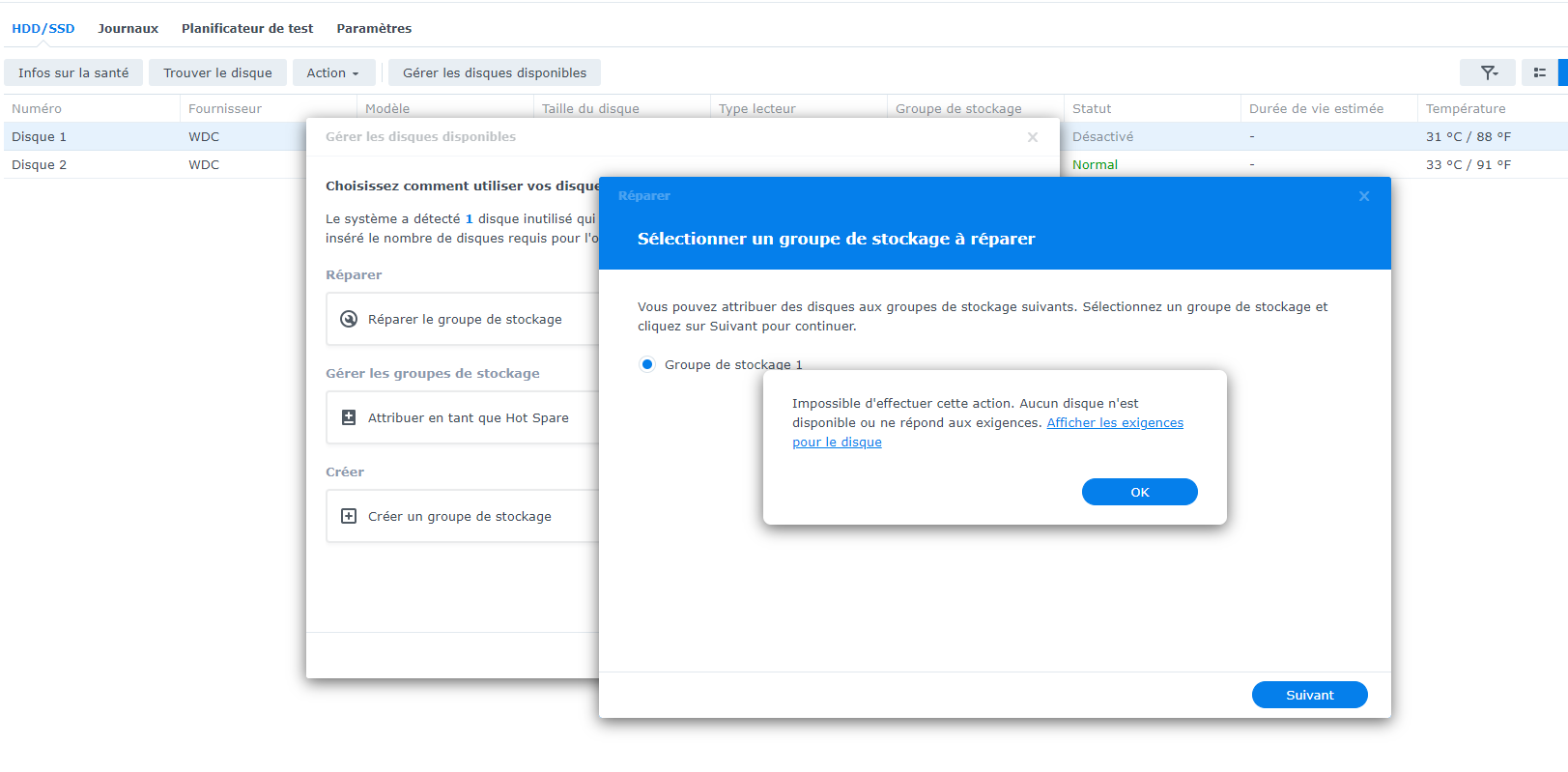Image resolution: width=1568 pixels, height=772 pixels.
Task: Click the 31 °C / 88 °F temperature cell
Action: [1468, 136]
